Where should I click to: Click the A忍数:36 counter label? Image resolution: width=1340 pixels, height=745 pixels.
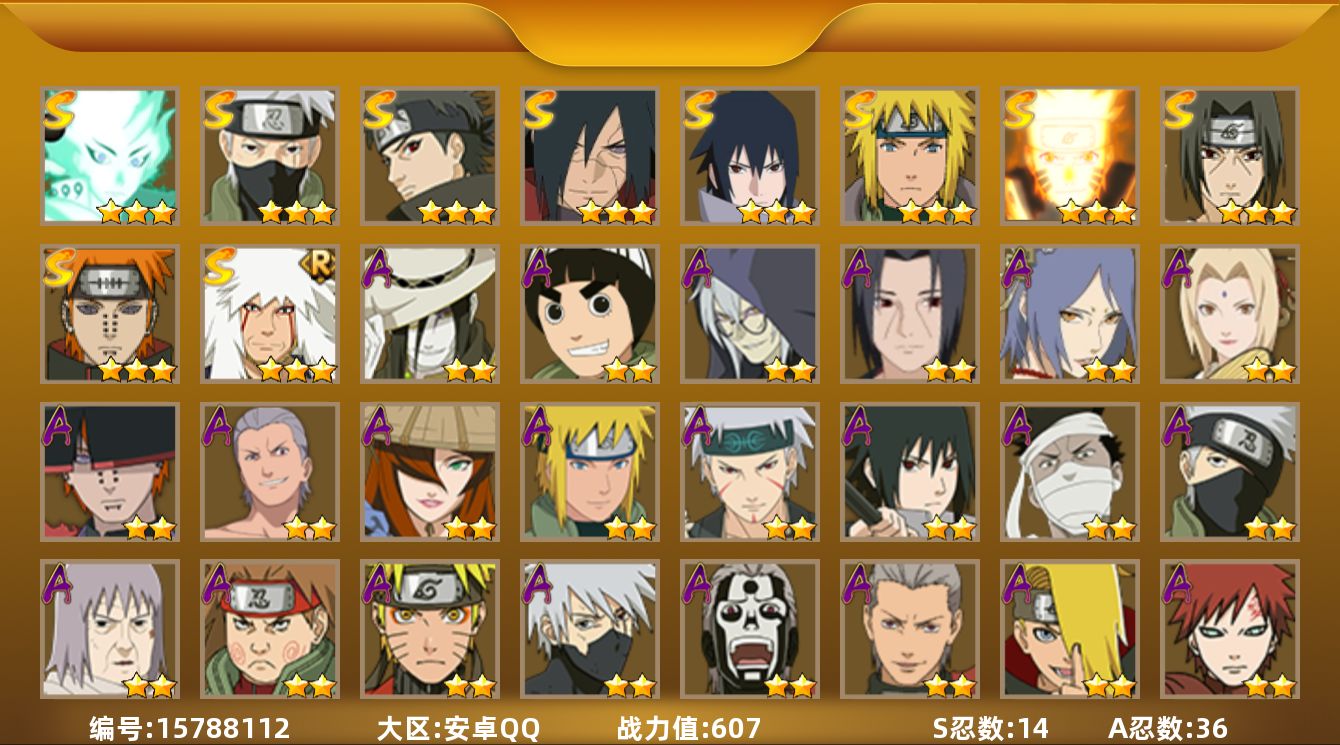coord(1168,728)
